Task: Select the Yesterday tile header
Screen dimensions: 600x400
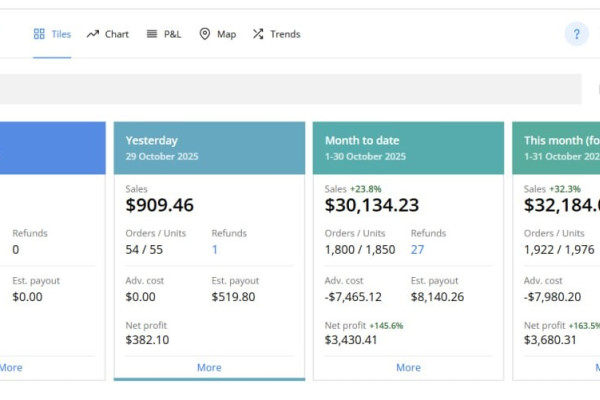Action: pos(209,148)
